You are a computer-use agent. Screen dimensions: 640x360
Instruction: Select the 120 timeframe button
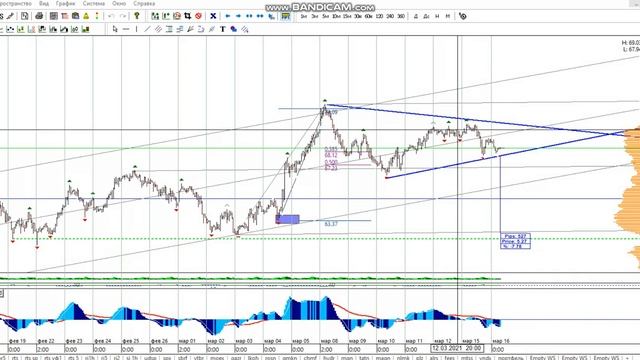coord(379,16)
